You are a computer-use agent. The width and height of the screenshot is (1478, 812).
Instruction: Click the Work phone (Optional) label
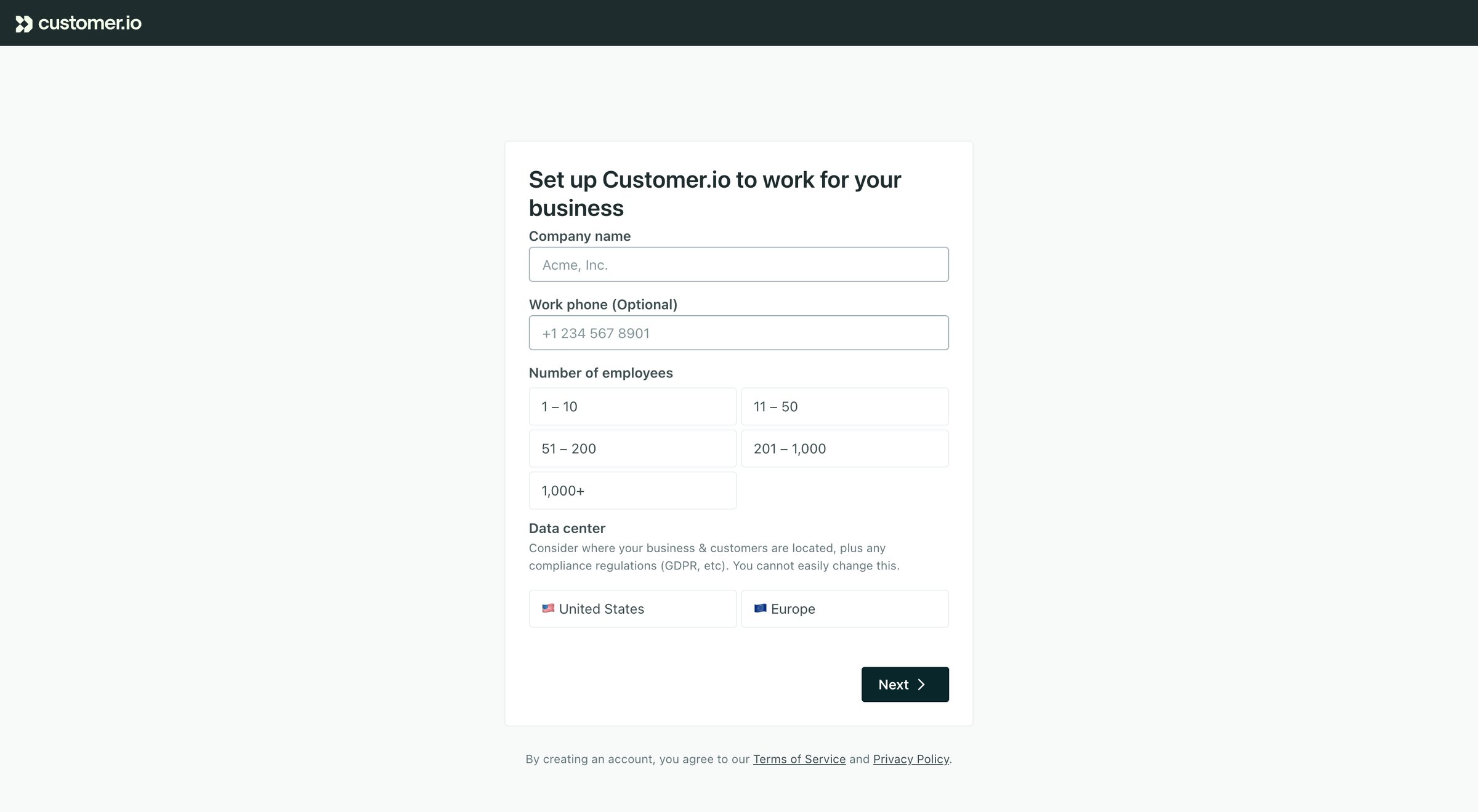point(603,305)
